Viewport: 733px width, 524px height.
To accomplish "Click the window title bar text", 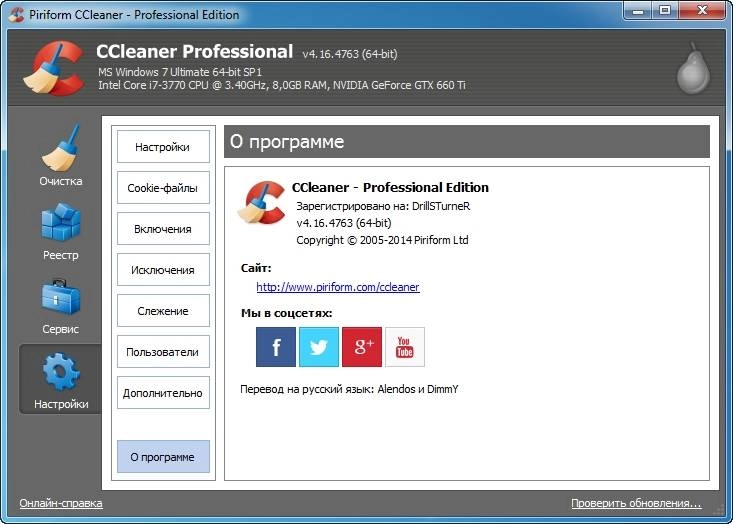I will [x=134, y=14].
